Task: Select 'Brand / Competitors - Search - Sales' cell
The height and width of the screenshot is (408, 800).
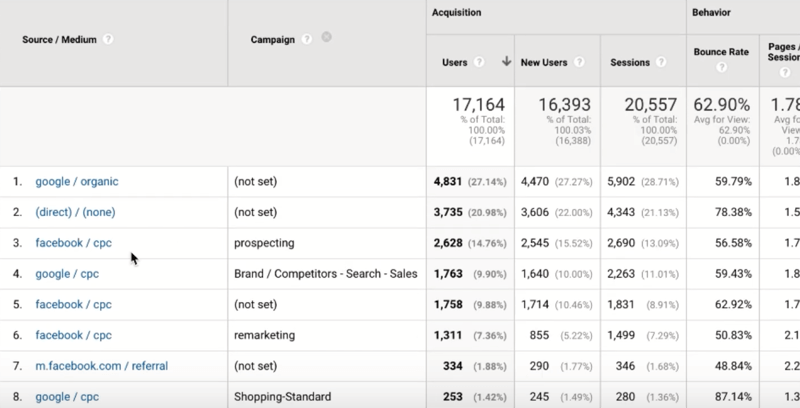Action: point(326,274)
